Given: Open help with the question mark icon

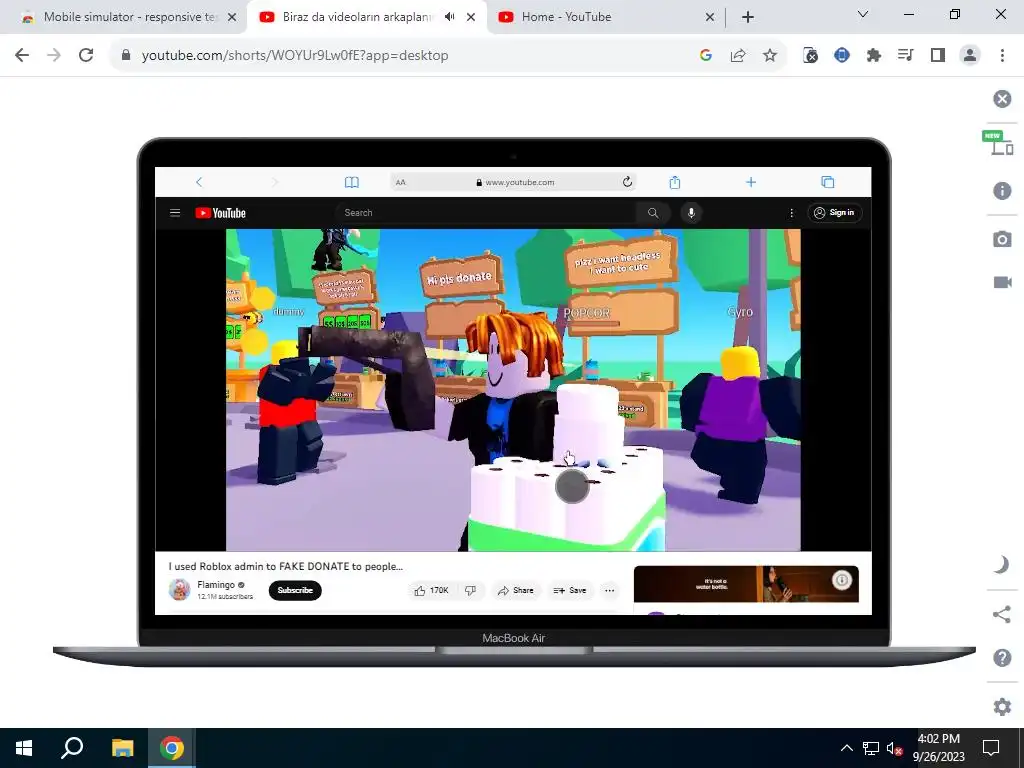Looking at the screenshot, I should (1002, 657).
